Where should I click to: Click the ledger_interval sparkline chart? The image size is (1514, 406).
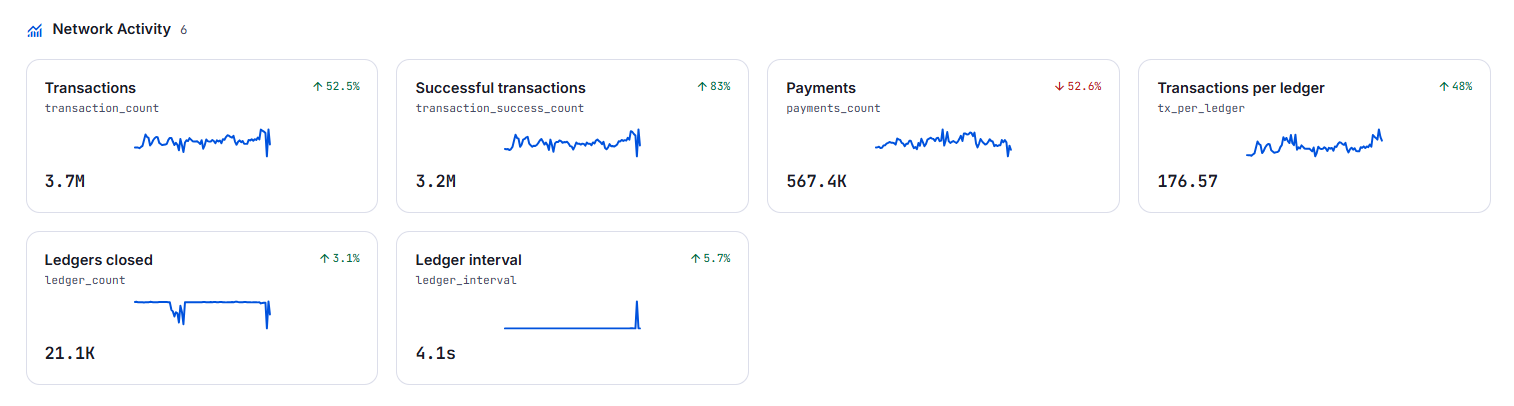572,314
